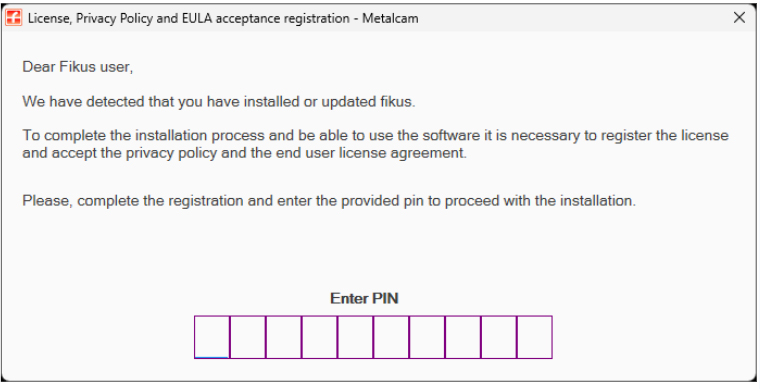
Task: Select the fifth PIN digit box
Action: (355, 337)
